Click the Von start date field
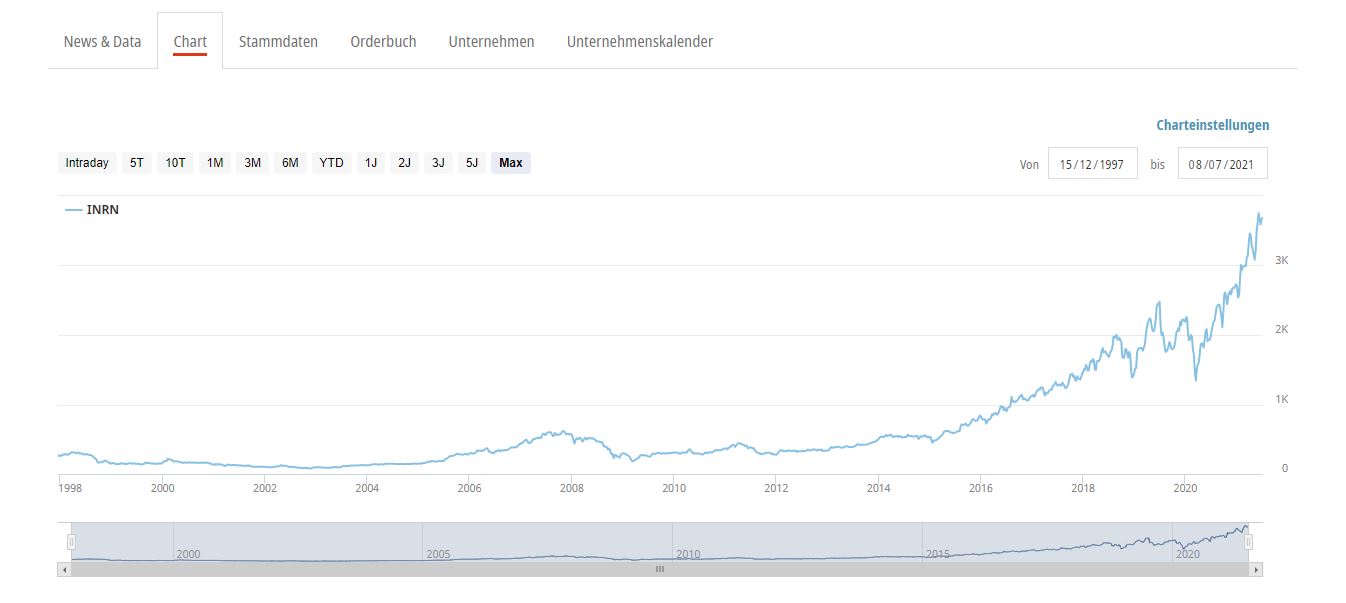The height and width of the screenshot is (603, 1346). (1092, 164)
